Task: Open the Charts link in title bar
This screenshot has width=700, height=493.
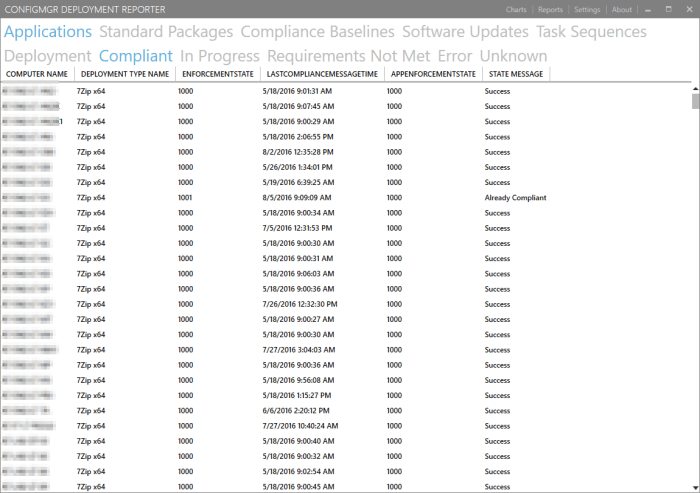Action: coord(516,10)
